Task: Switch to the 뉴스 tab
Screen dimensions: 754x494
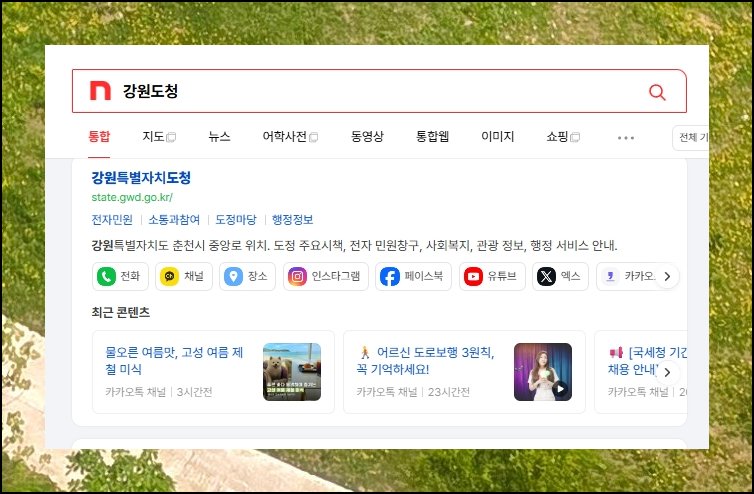Action: click(219, 137)
